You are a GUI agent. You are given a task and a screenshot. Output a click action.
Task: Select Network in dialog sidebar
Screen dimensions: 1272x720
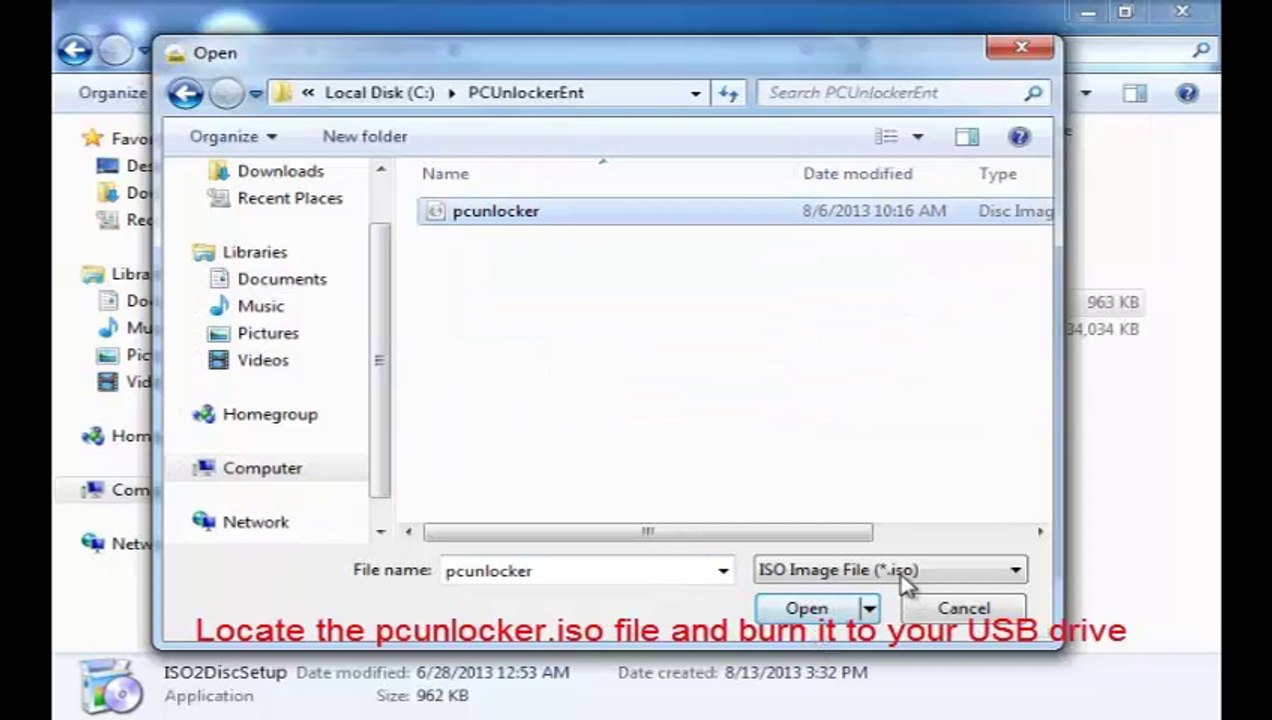[256, 522]
